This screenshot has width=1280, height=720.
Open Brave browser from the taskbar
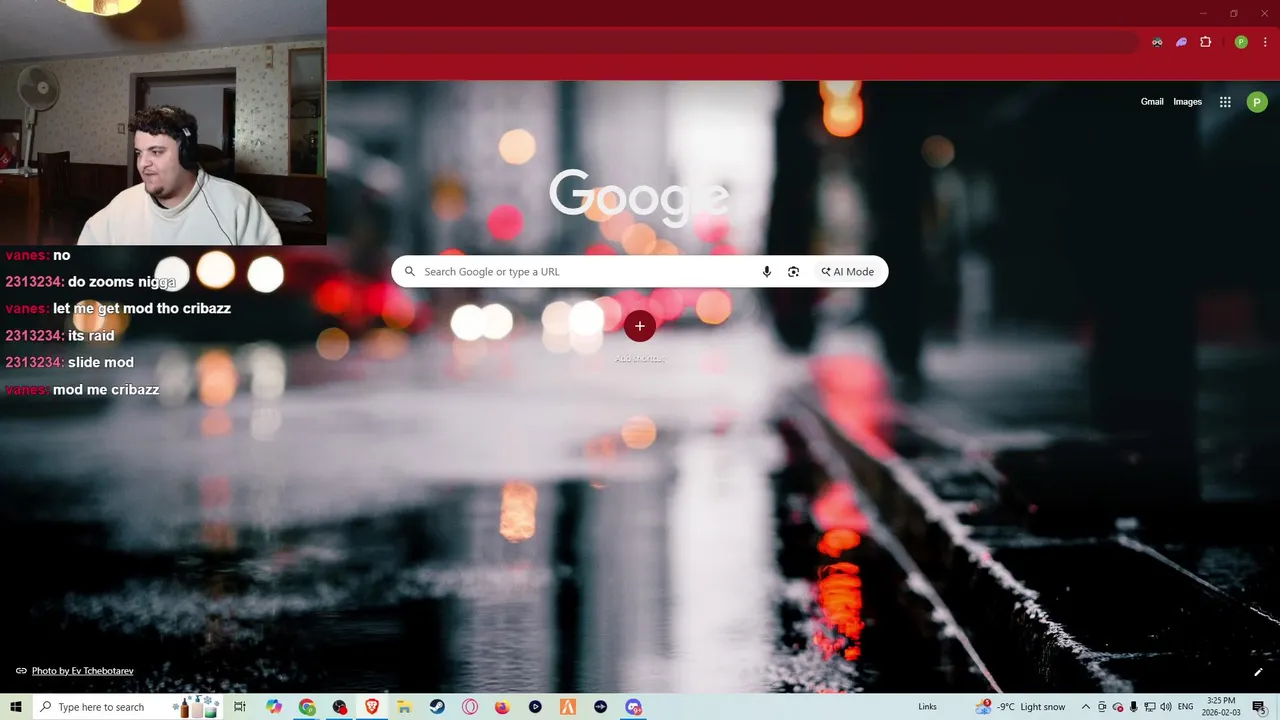[372, 707]
